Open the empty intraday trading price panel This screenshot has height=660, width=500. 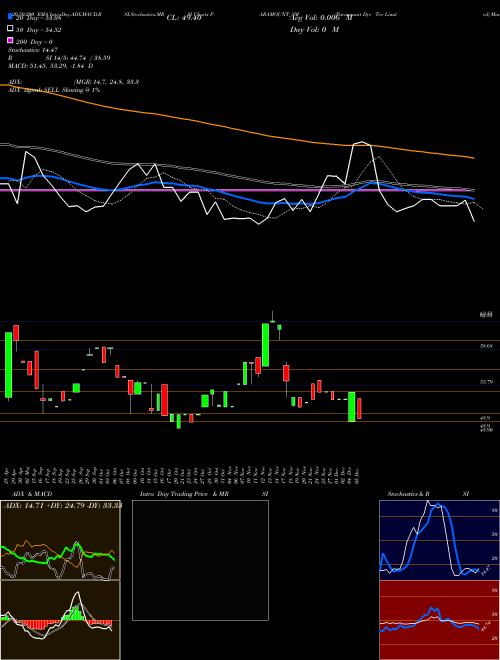coord(200,560)
